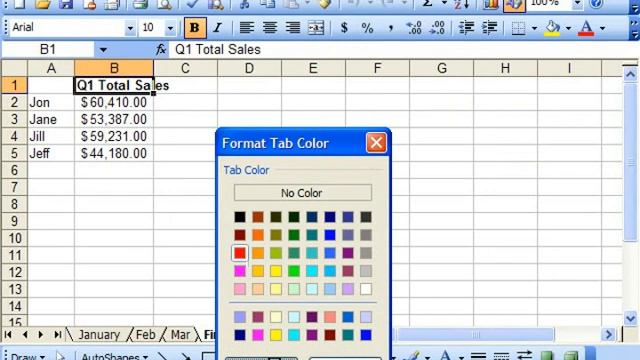Choose the selected red color swatch

[x=240, y=253]
